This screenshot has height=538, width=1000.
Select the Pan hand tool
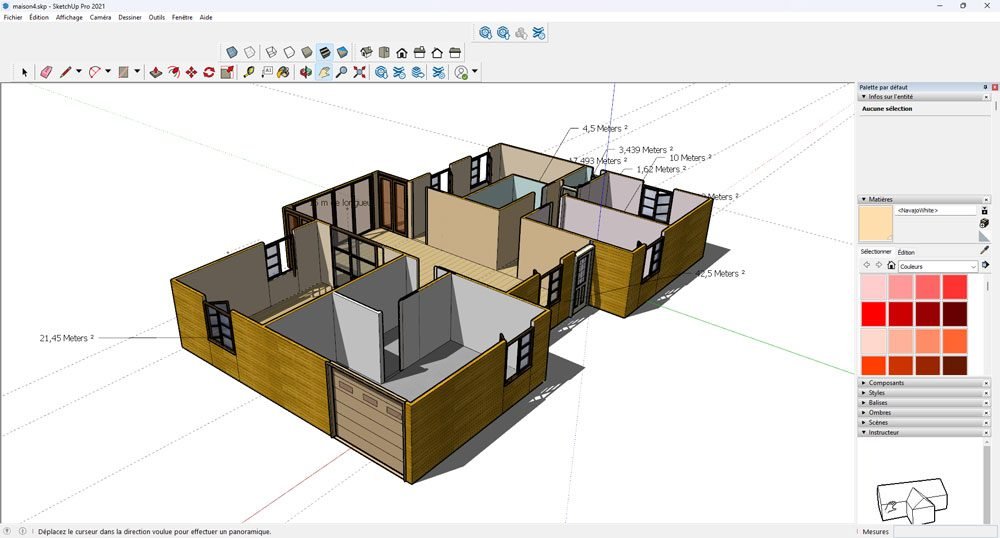click(324, 72)
